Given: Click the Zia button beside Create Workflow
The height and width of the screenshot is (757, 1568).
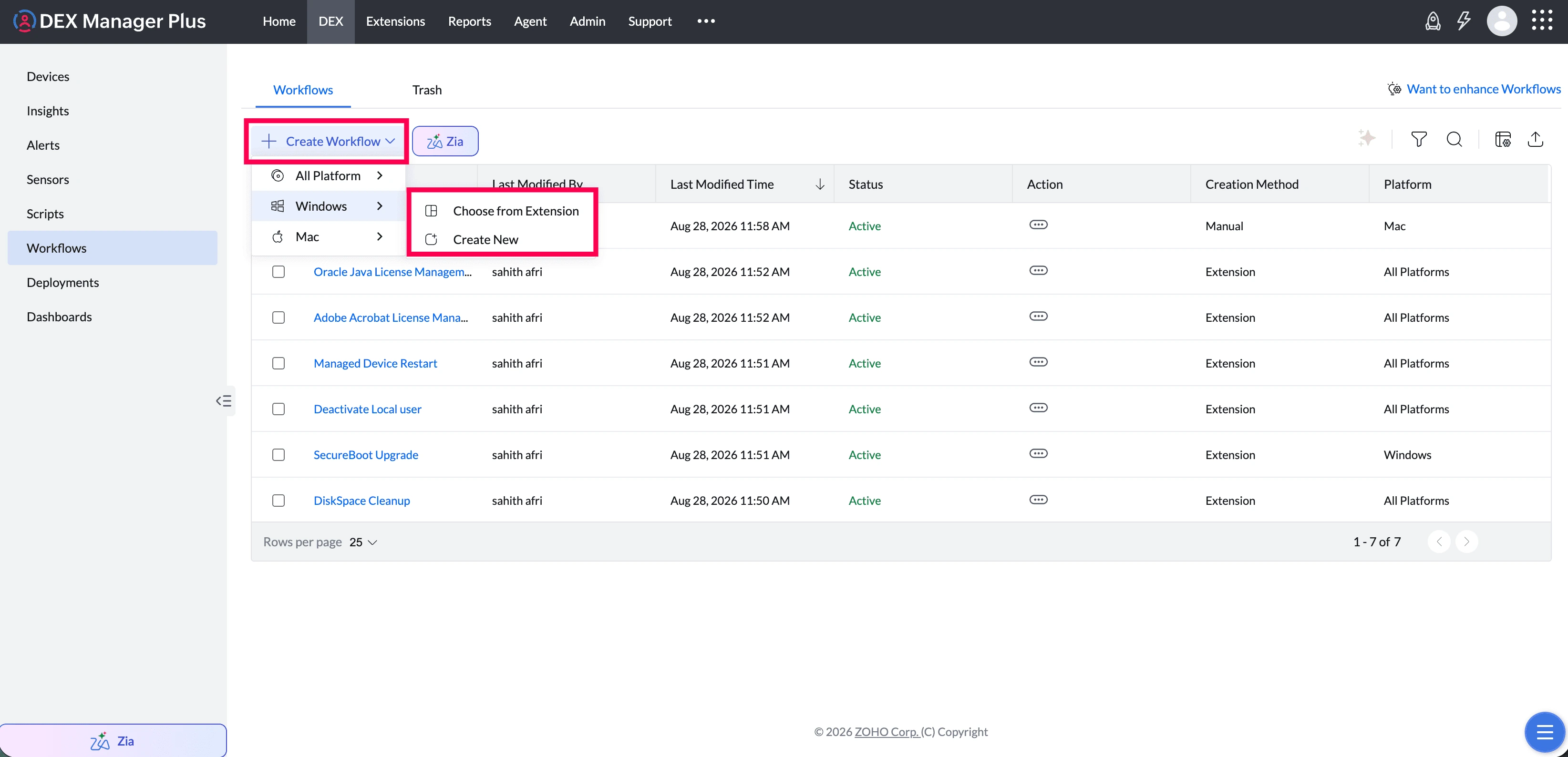Looking at the screenshot, I should point(445,141).
